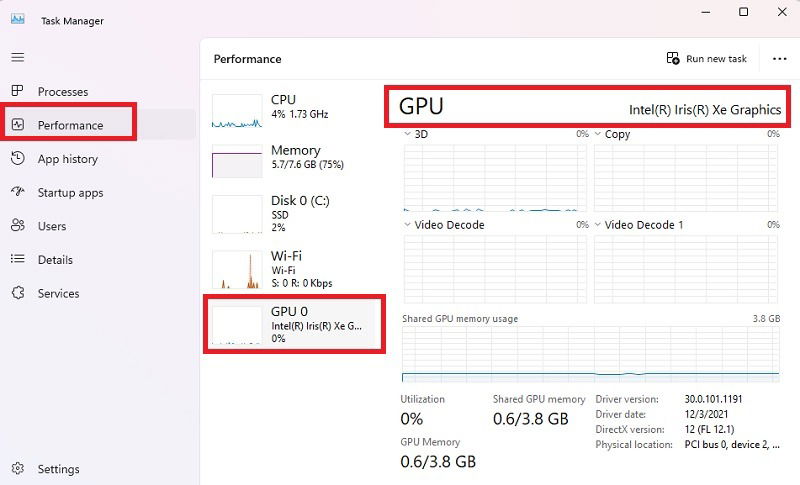Click the Details list icon
The width and height of the screenshot is (800, 485).
point(17,259)
